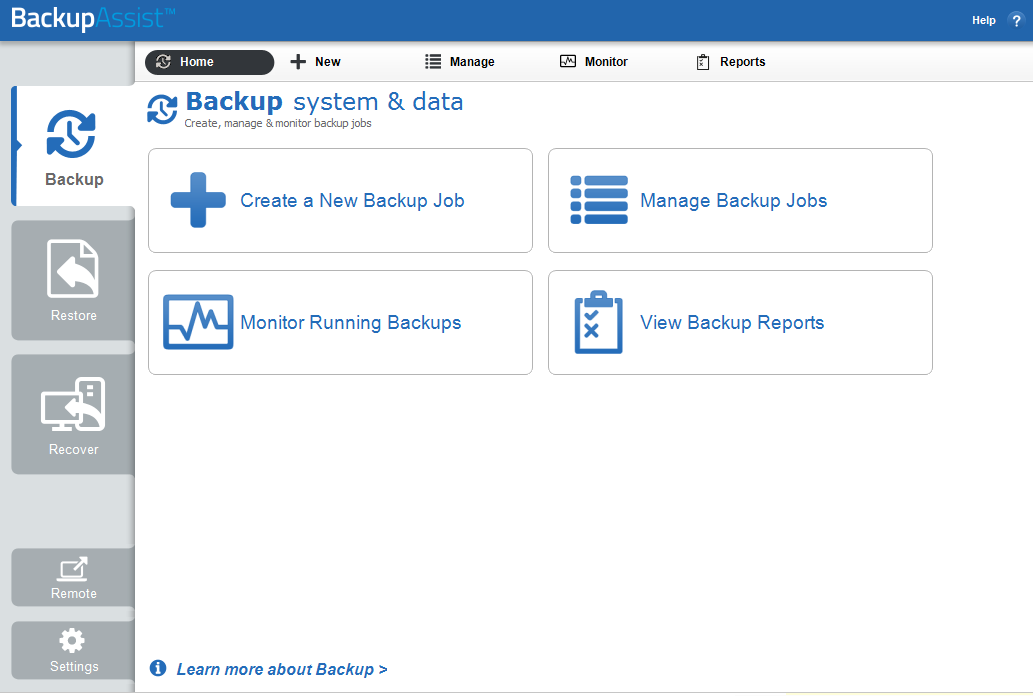Image resolution: width=1033 pixels, height=696 pixels.
Task: Click the BackupAssist logo
Action: [93, 18]
